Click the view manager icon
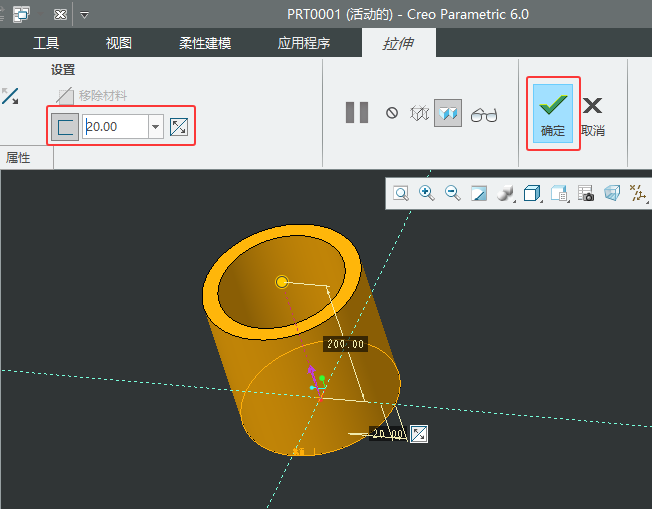Viewport: 652px width, 509px height. [x=586, y=193]
